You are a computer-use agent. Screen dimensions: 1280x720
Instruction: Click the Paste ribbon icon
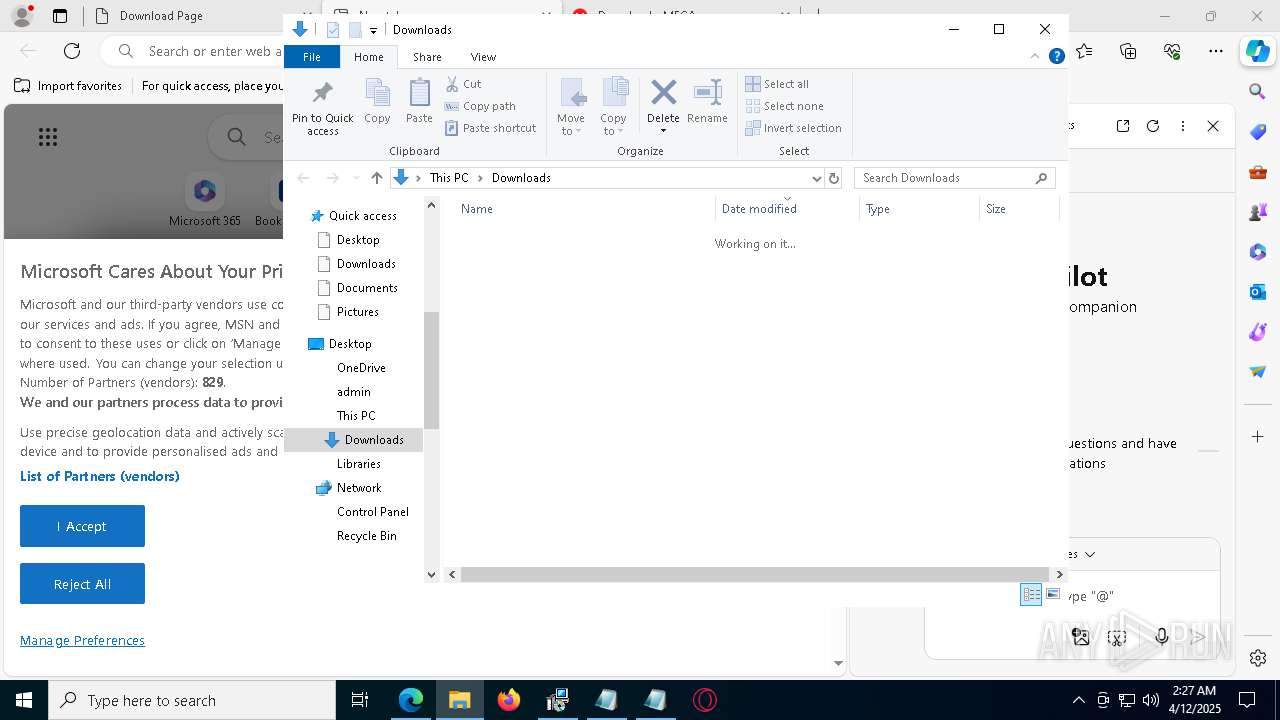tap(419, 102)
